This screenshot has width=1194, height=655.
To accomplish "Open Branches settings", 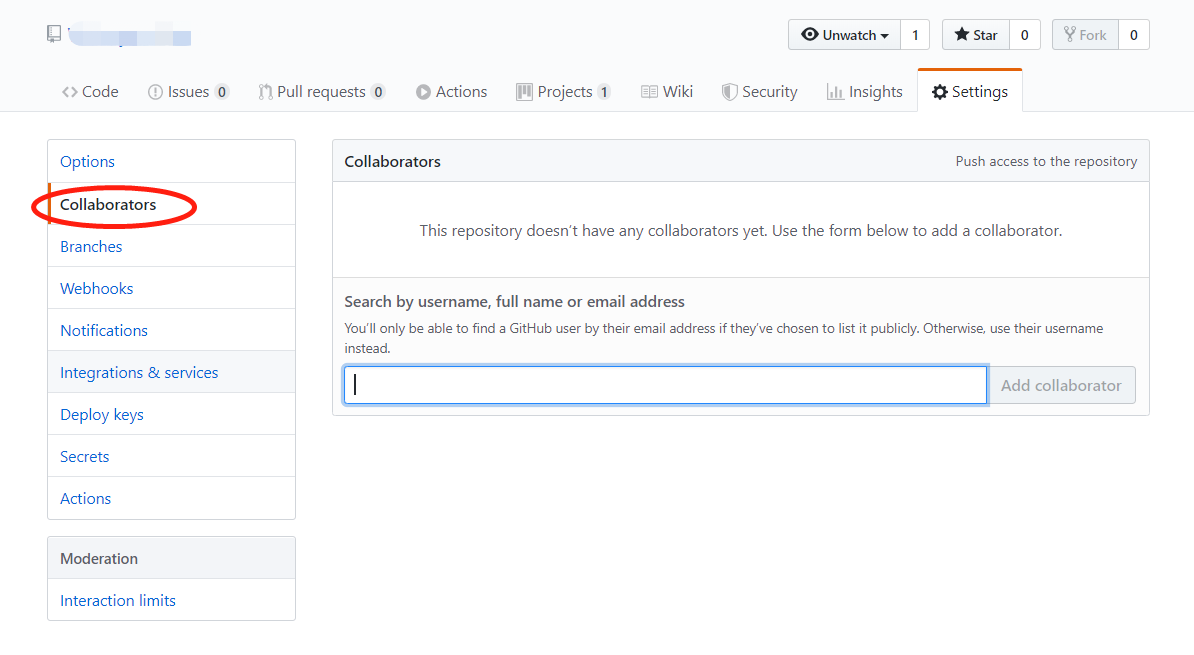I will coord(171,246).
